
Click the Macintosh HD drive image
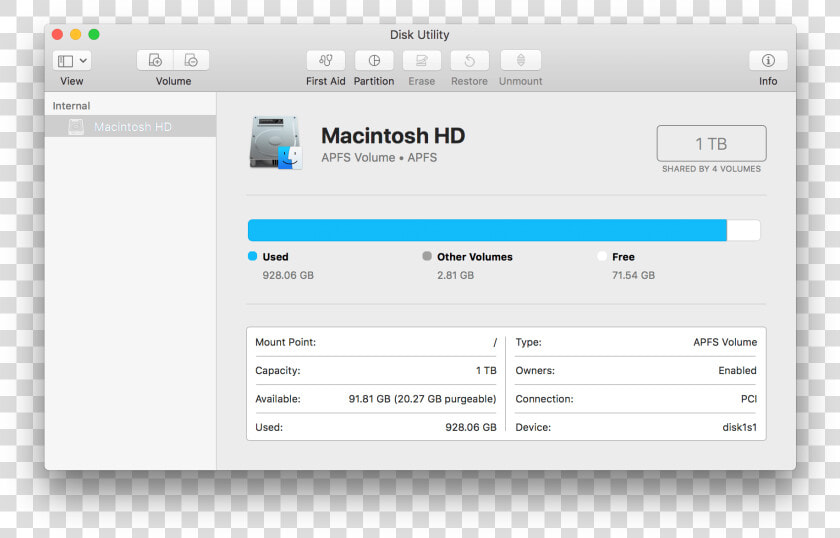[276, 143]
